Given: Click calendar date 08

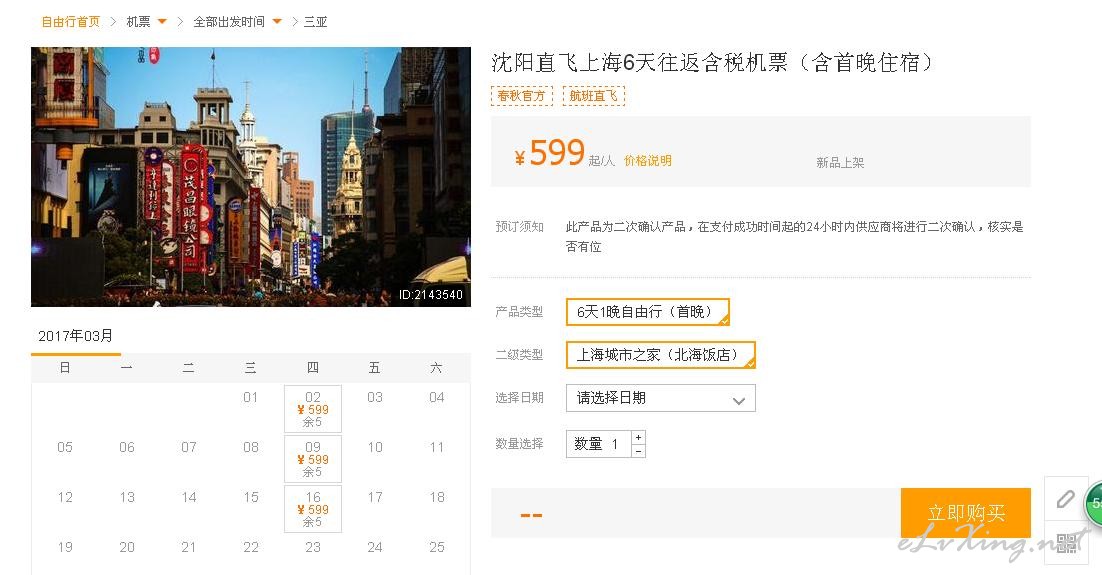Looking at the screenshot, I should click(x=251, y=447).
